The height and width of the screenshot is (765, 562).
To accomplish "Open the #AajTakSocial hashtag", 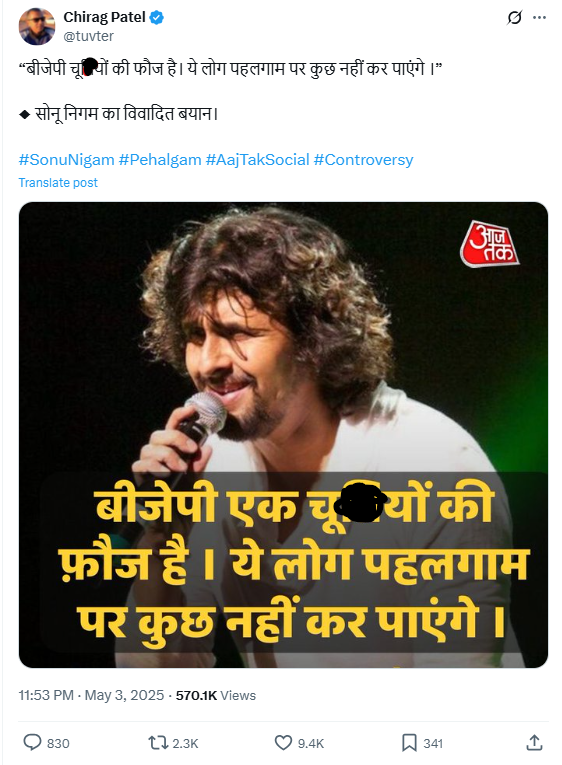I will tap(258, 160).
